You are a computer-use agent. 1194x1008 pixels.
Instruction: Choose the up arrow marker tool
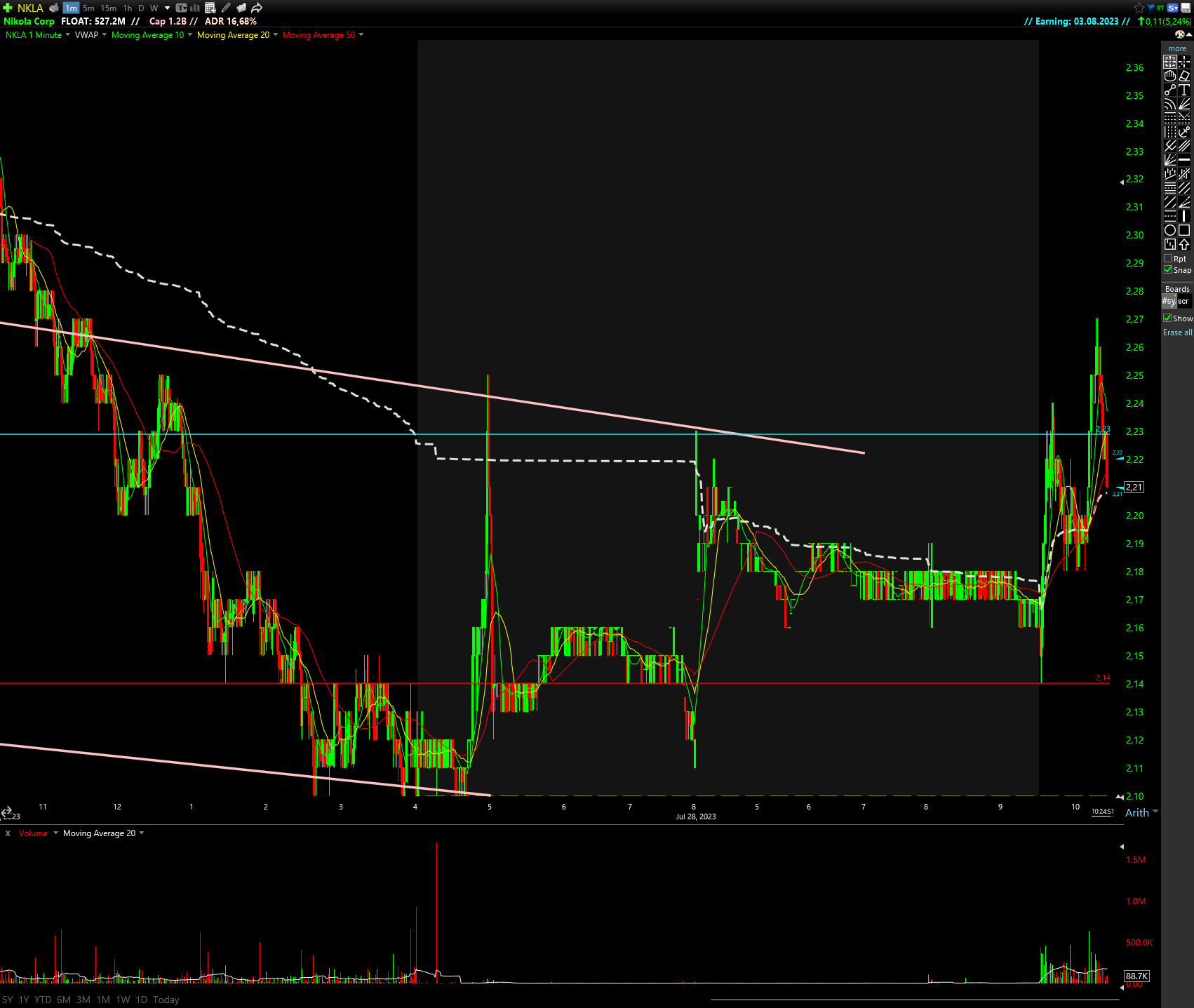1184,244
